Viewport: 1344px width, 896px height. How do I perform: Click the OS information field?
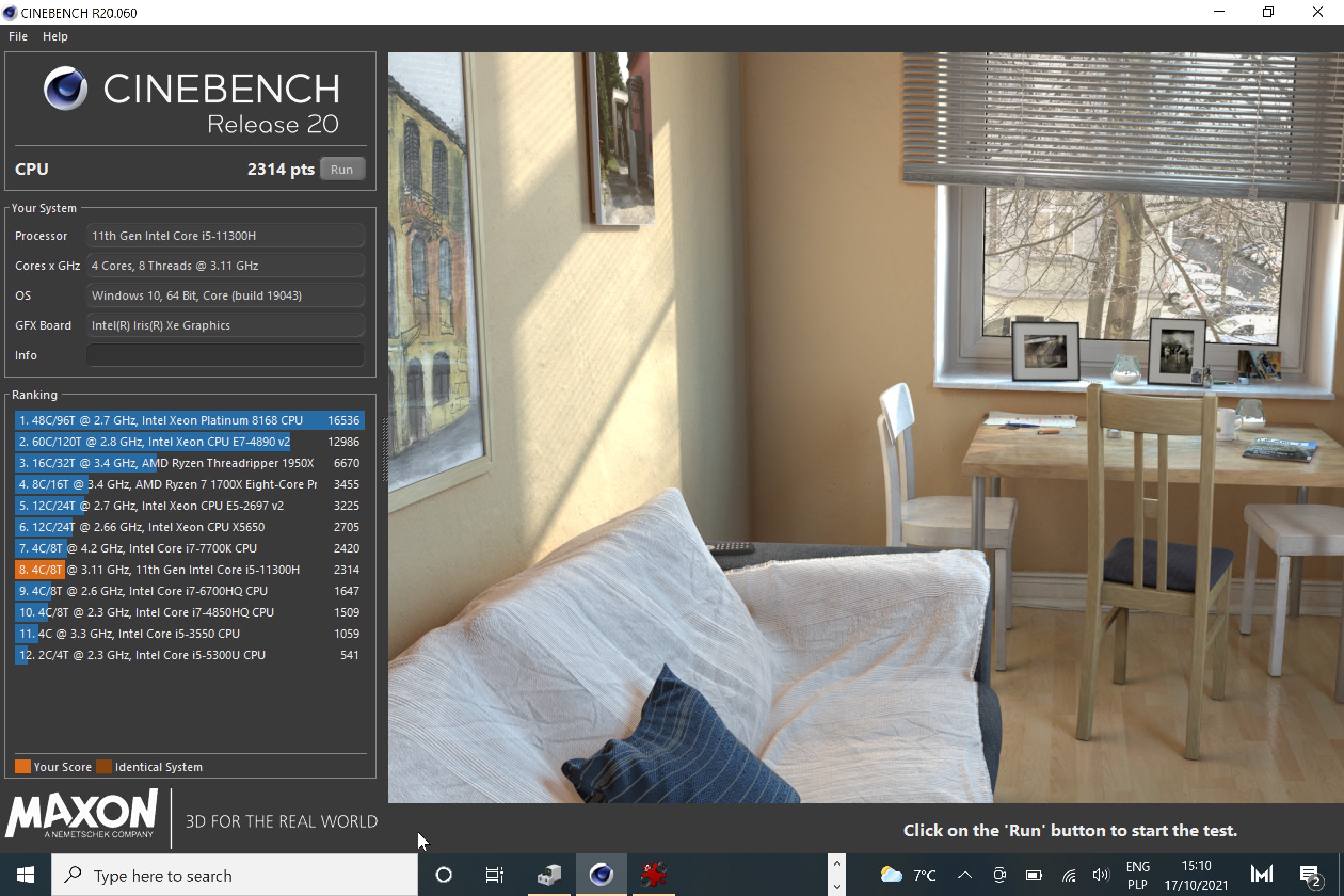(x=225, y=295)
